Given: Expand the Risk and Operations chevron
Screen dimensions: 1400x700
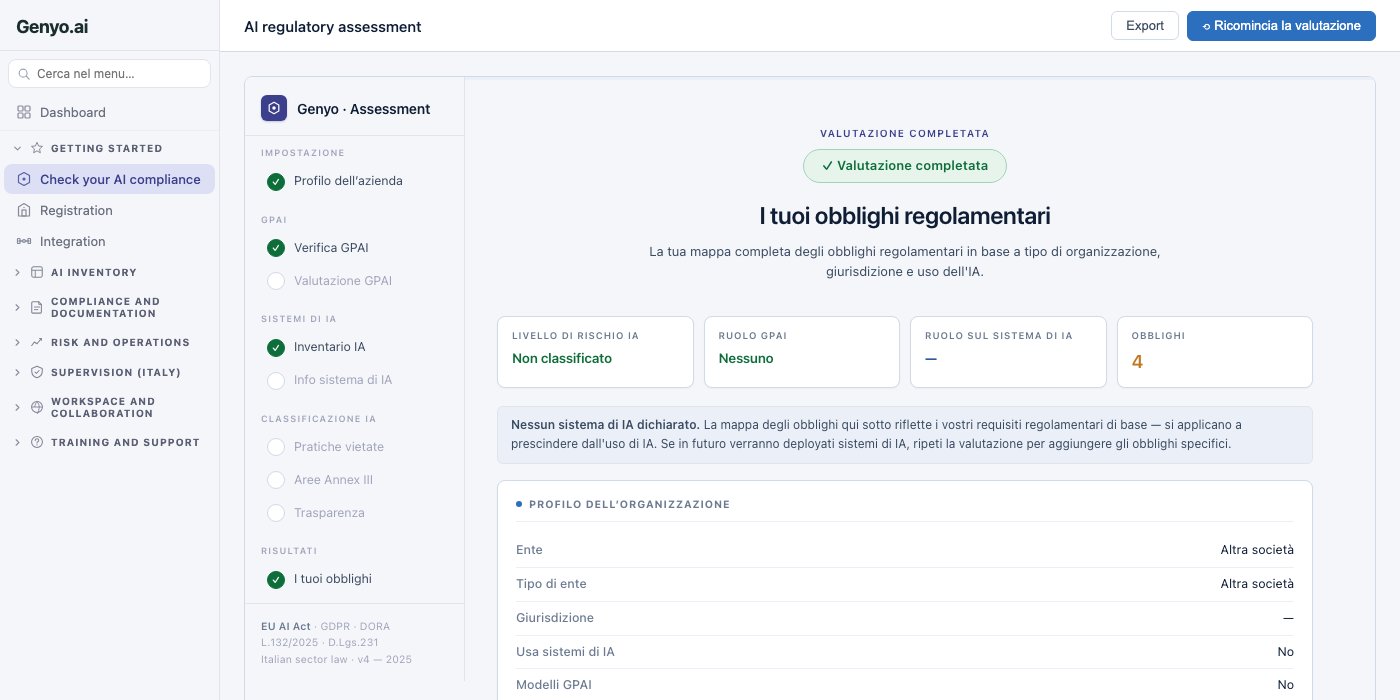Looking at the screenshot, I should (x=17, y=342).
